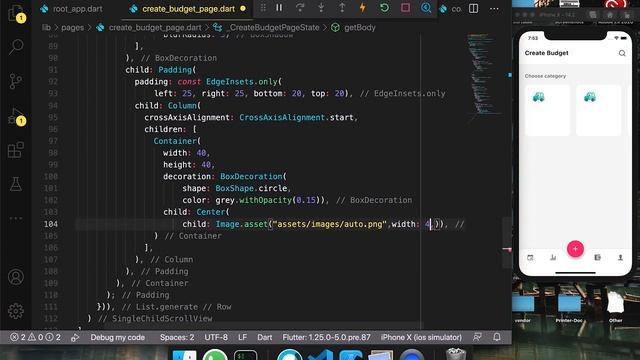This screenshot has width=640, height=360.
Task: Open the Testing flask view
Action: pyautogui.click(x=16, y=184)
